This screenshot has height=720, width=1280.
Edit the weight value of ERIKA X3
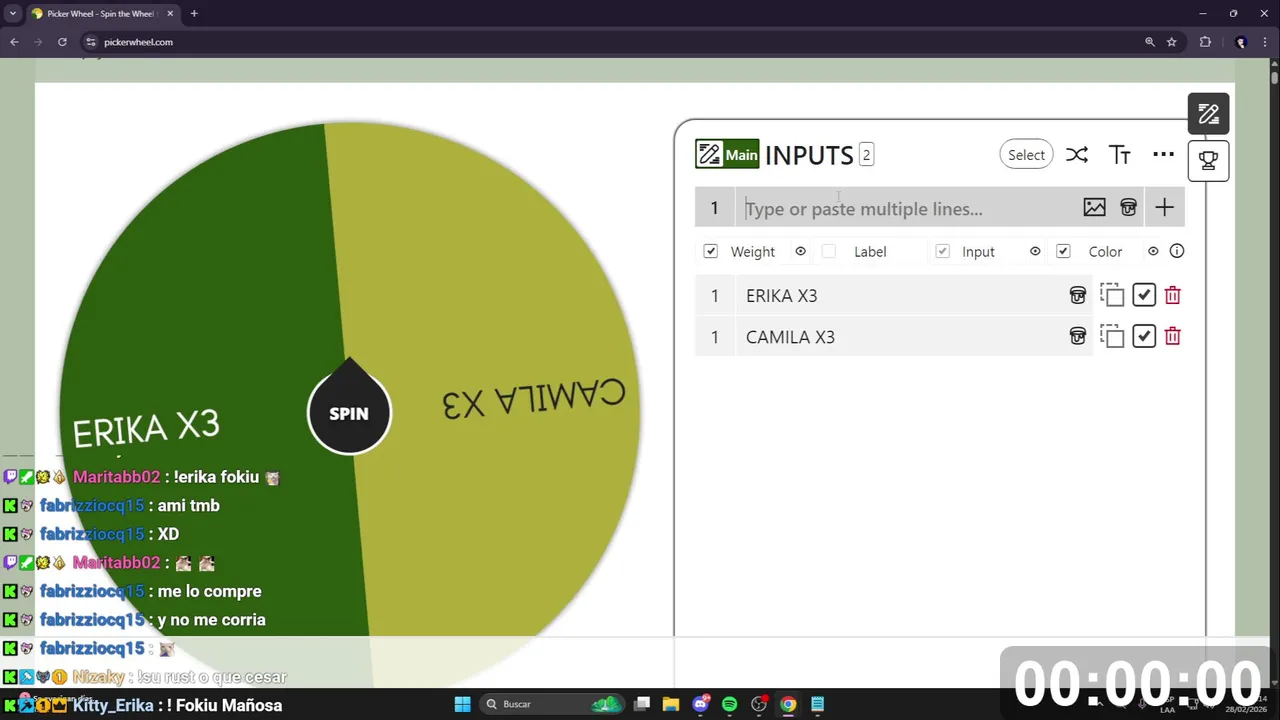pyautogui.click(x=714, y=295)
